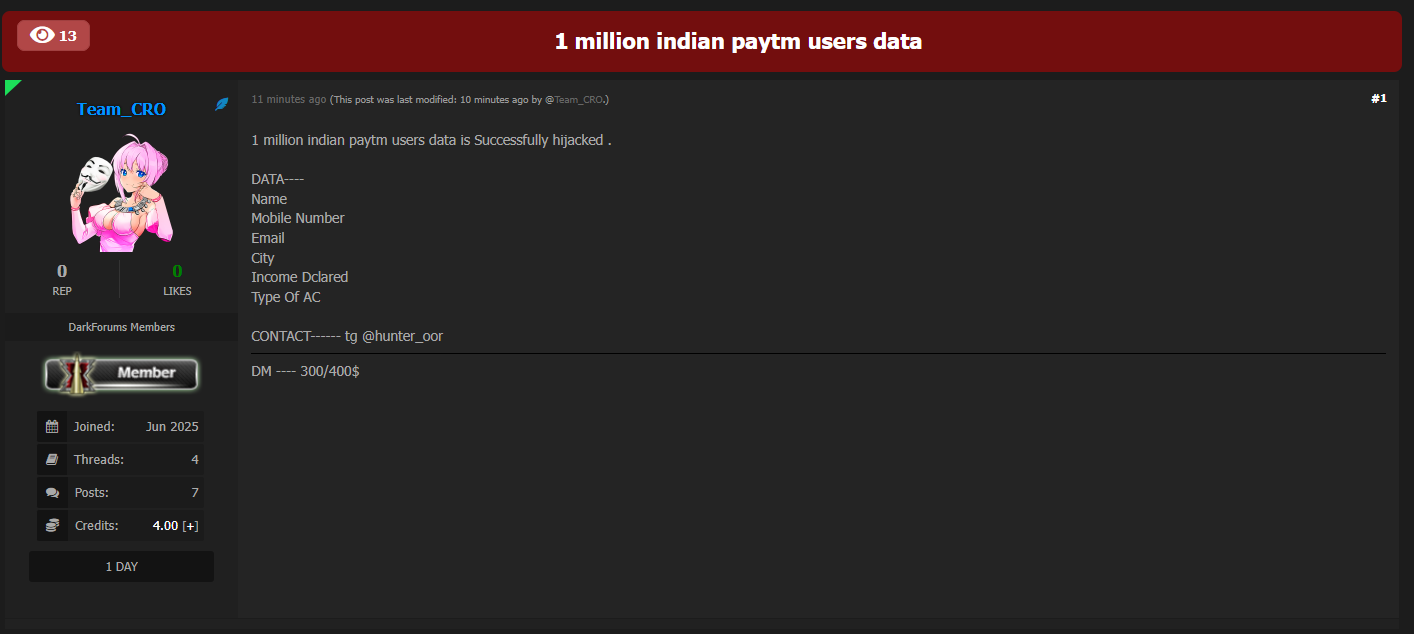Open the @Team_CRO link in modified note
Image resolution: width=1414 pixels, height=634 pixels.
[578, 100]
